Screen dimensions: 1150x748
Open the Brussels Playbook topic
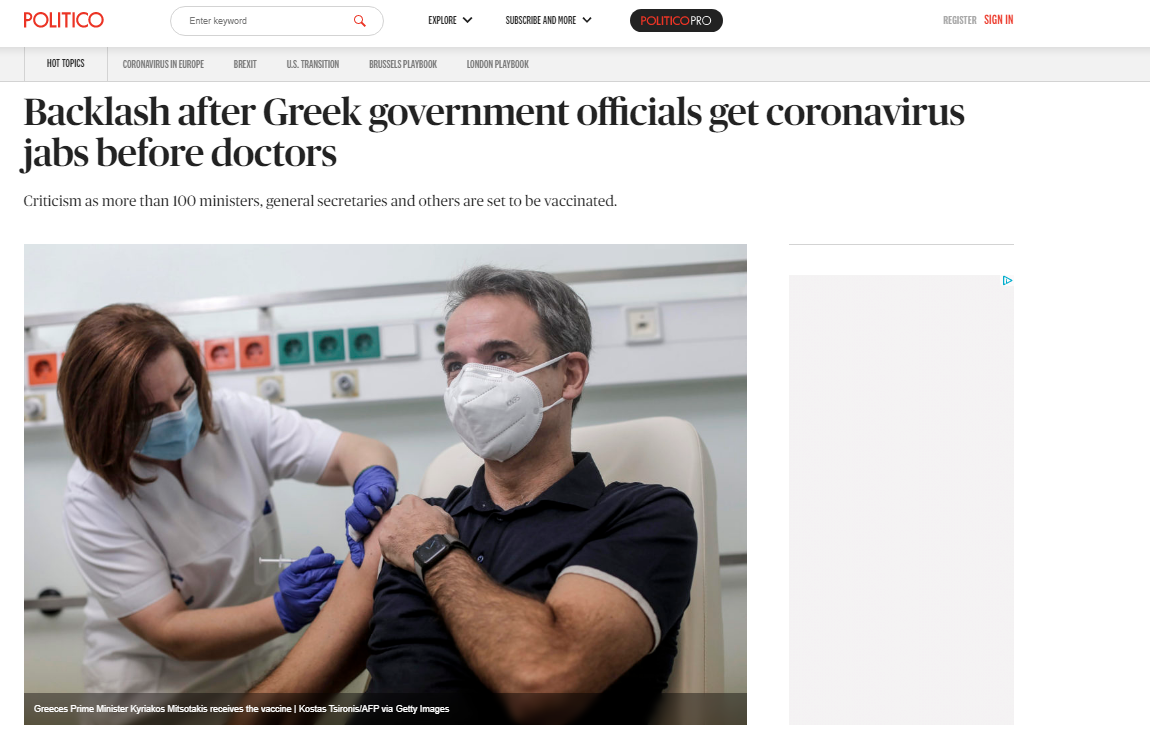click(x=403, y=65)
